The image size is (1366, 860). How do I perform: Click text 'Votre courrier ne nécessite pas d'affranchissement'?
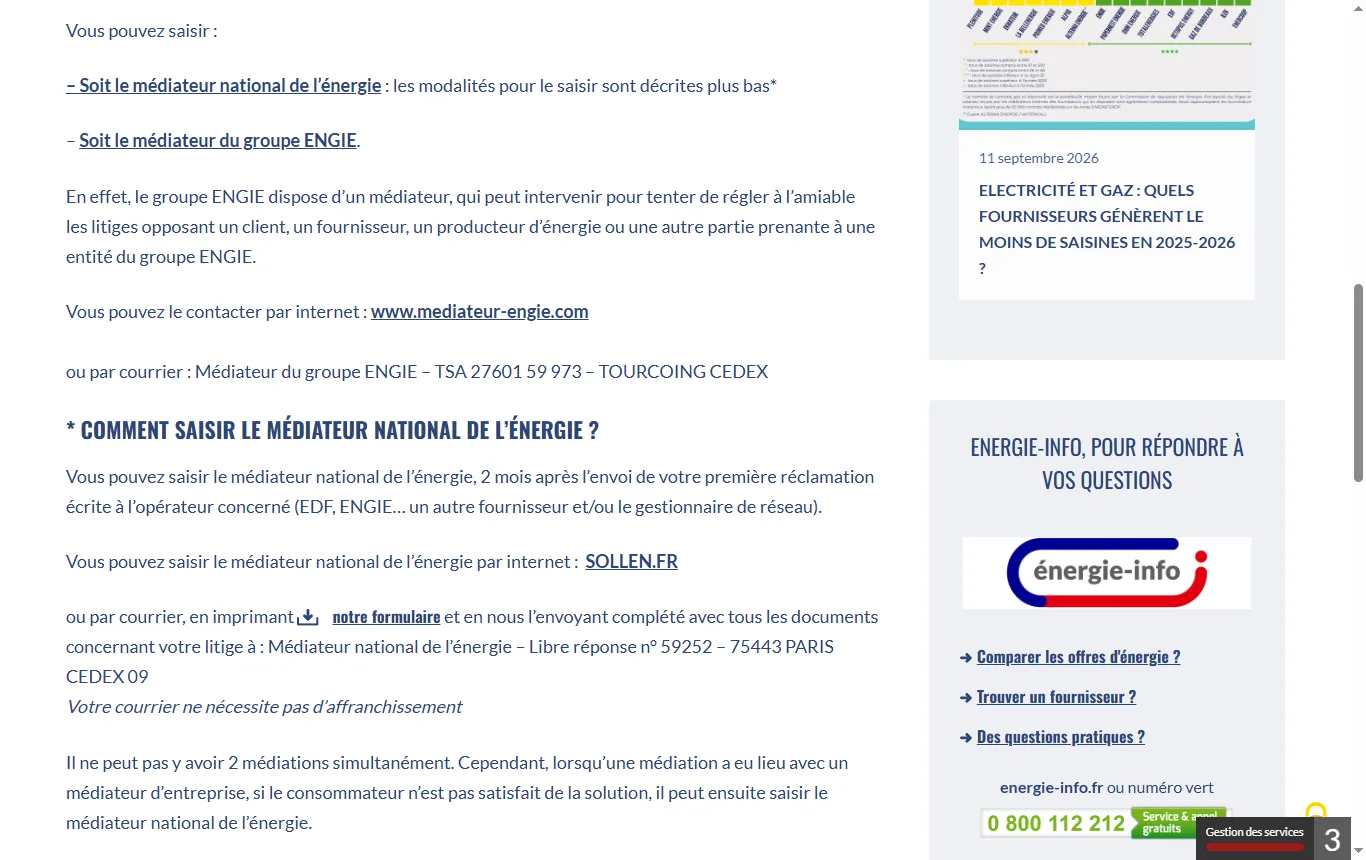[x=264, y=707]
